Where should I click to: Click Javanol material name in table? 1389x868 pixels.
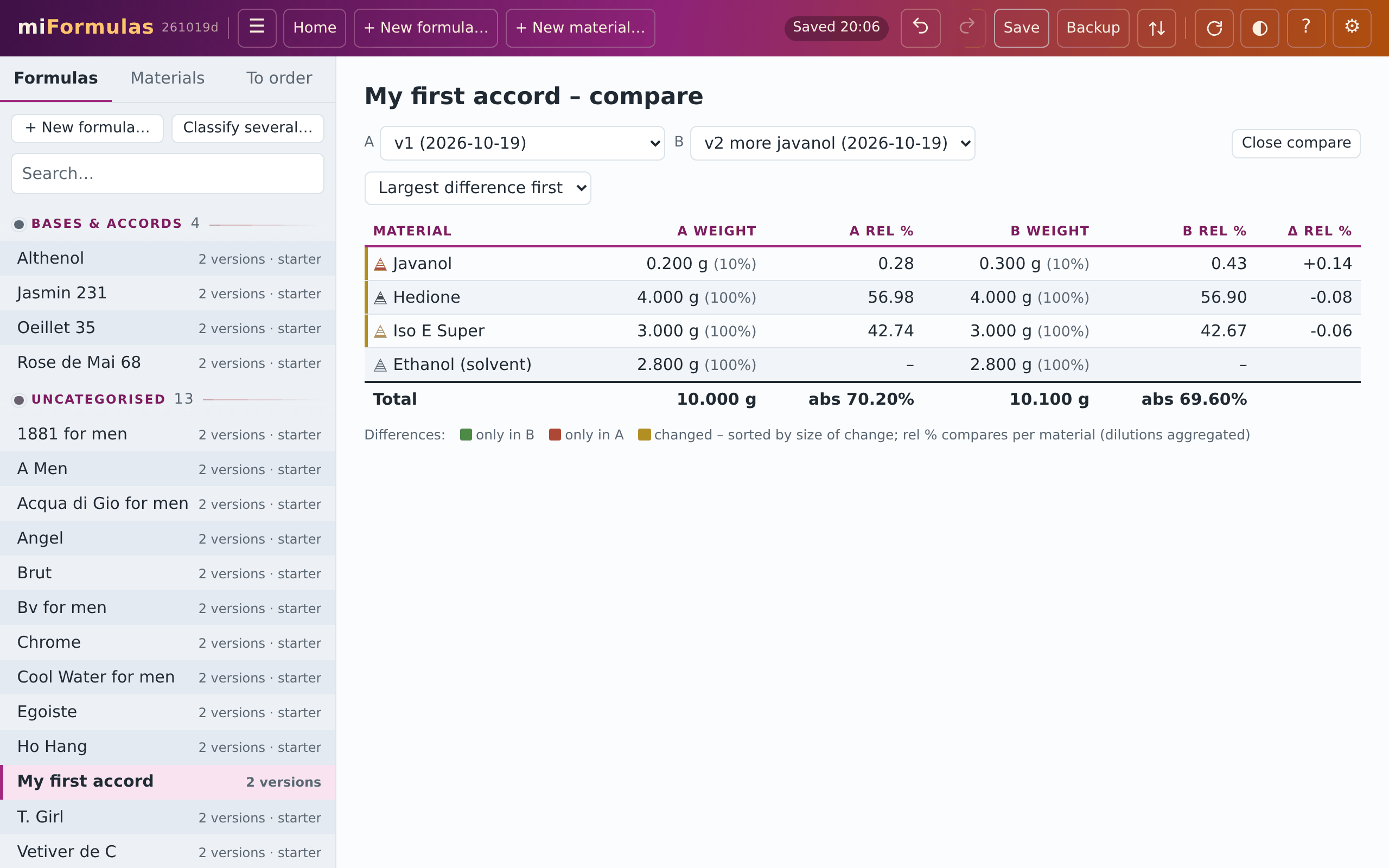click(423, 264)
